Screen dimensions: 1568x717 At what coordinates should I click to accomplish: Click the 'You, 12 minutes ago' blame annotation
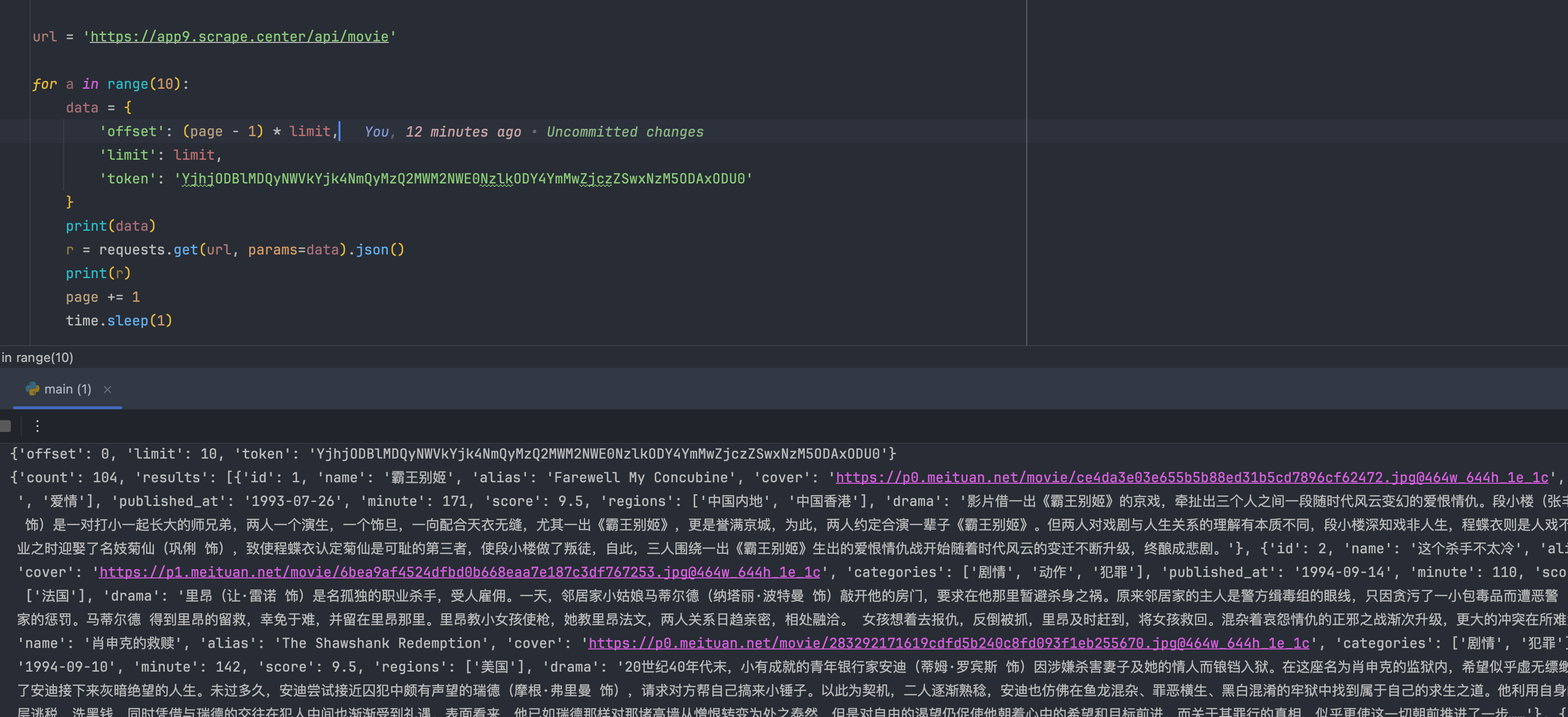443,132
